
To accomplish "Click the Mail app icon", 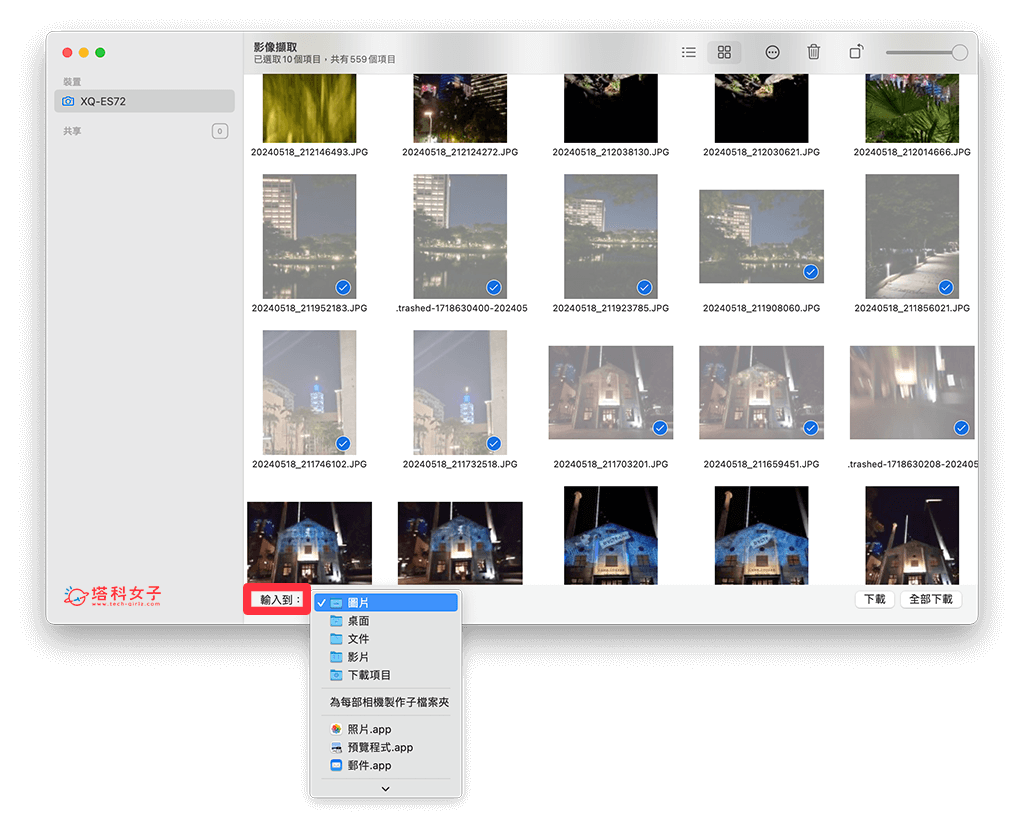I will click(336, 765).
